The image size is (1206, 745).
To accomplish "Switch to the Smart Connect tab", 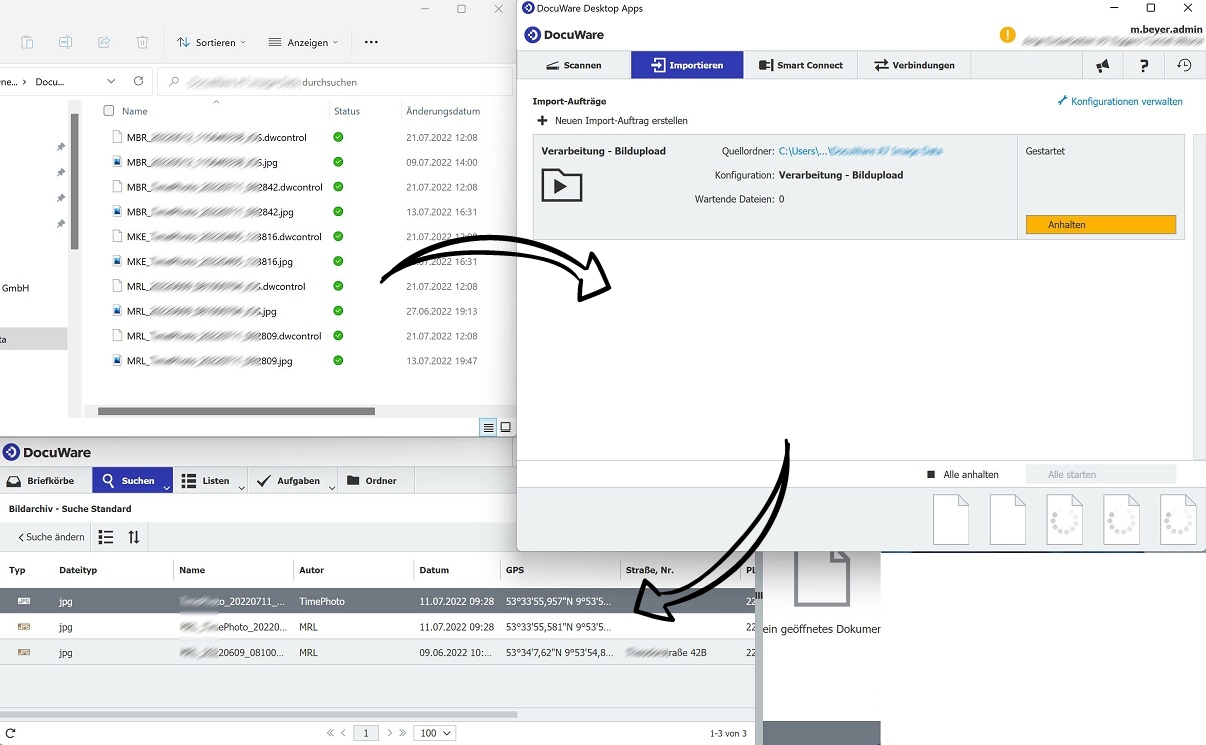I will (800, 65).
